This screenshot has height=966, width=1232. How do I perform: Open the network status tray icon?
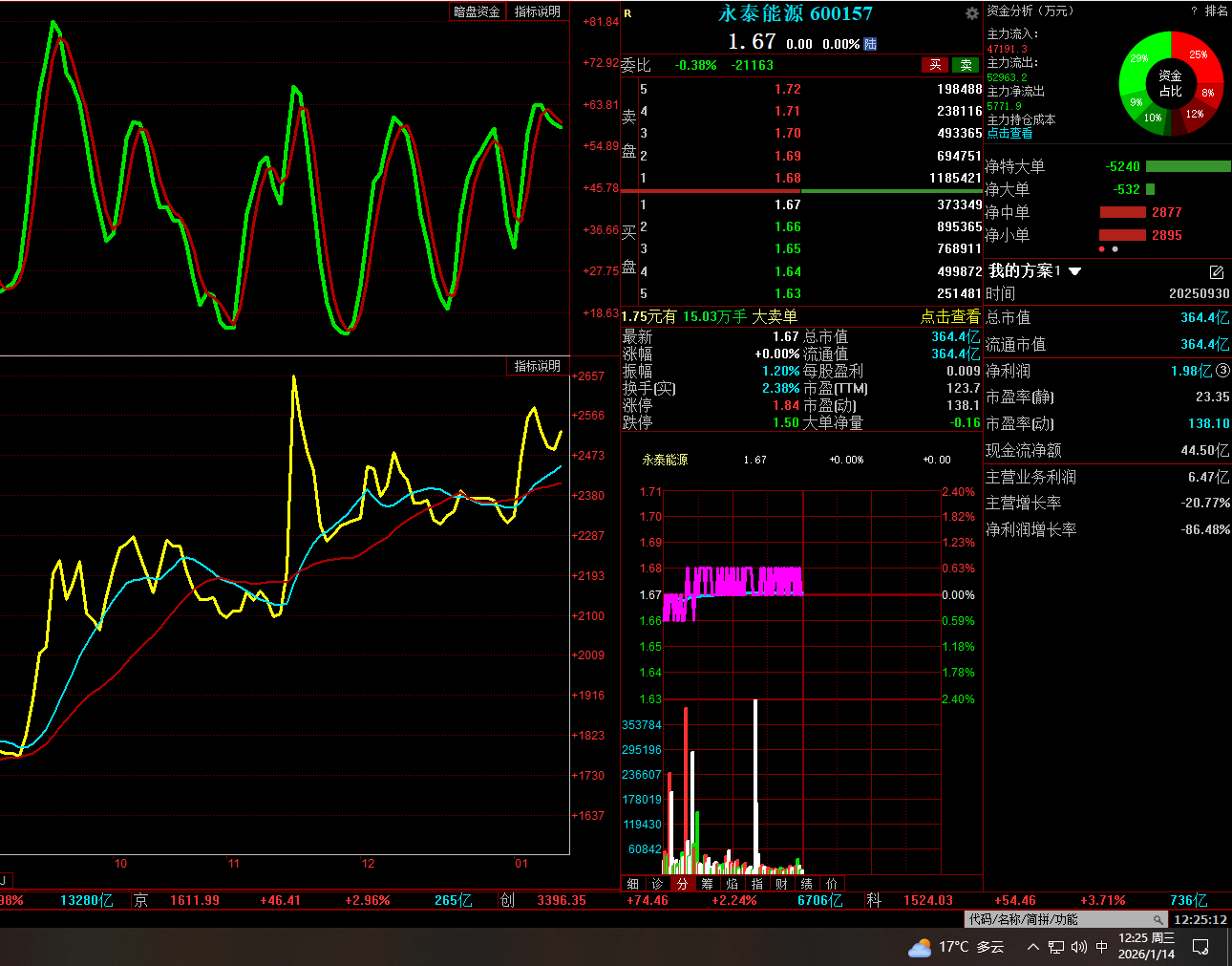1055,947
